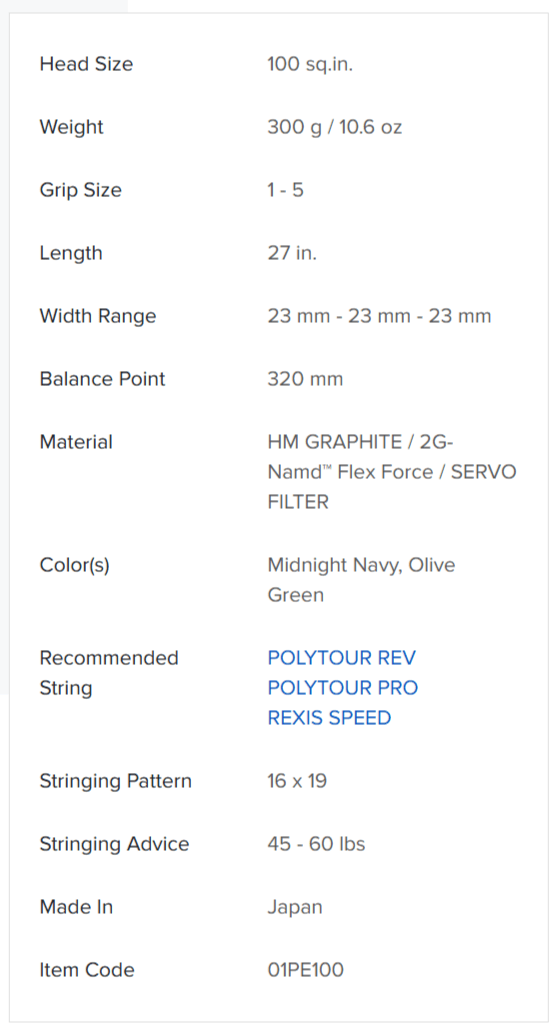Select the Midnight Navy, Olive Green text
This screenshot has width=557, height=1035.
click(361, 580)
